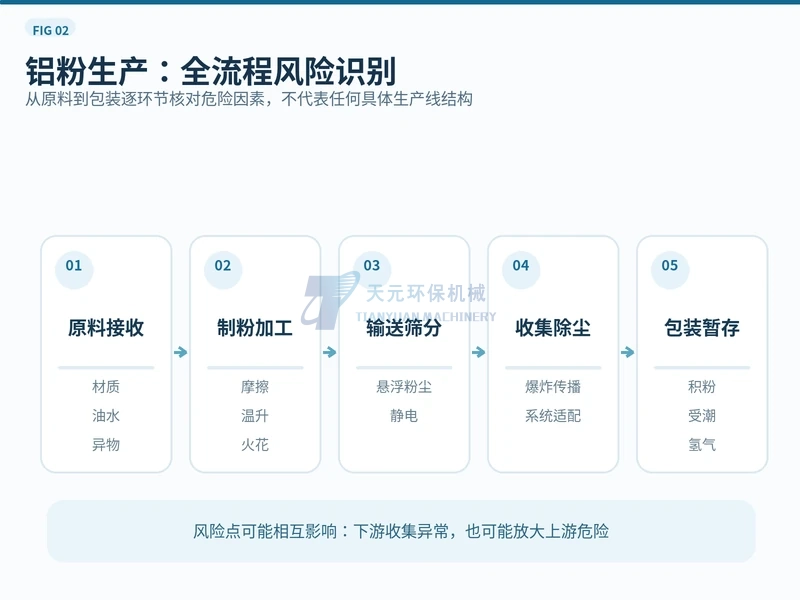Click 异物 risk item
800x600 pixels.
coord(106,445)
